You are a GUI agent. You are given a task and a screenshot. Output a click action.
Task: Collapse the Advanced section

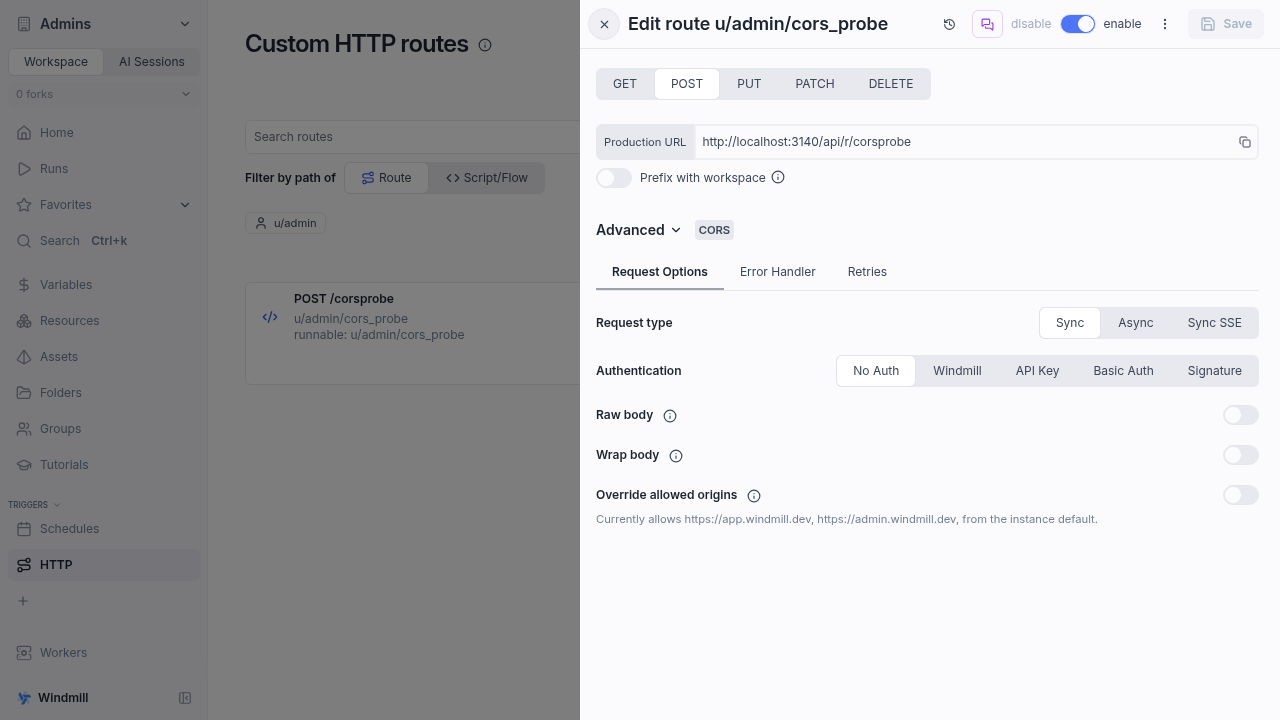pos(638,230)
